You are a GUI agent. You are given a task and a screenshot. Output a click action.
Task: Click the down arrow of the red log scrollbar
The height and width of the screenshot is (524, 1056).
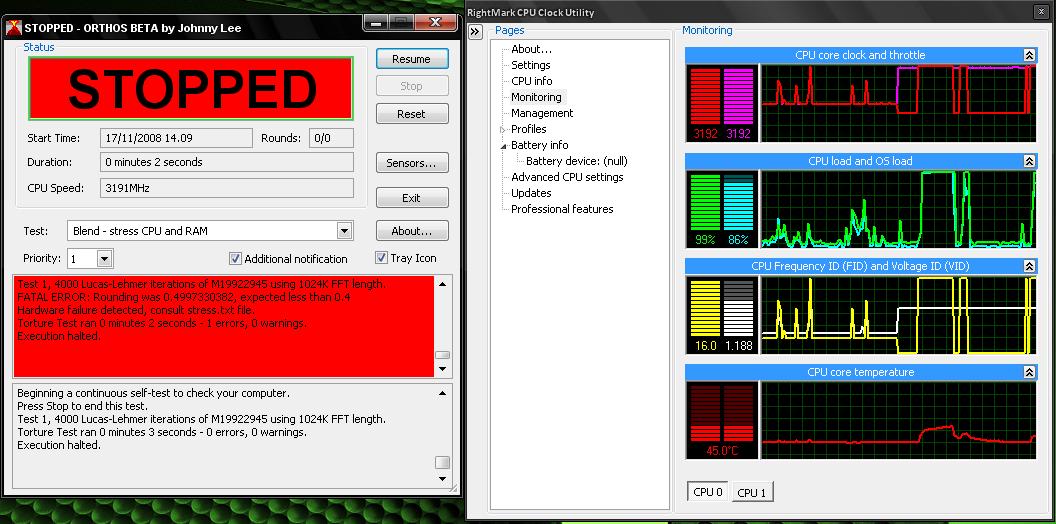click(x=442, y=369)
